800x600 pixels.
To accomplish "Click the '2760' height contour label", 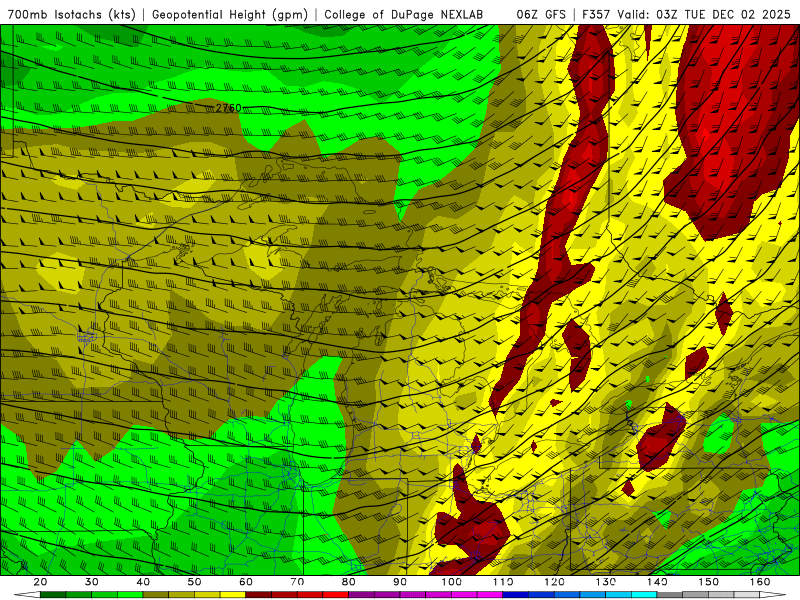I will pyautogui.click(x=228, y=108).
